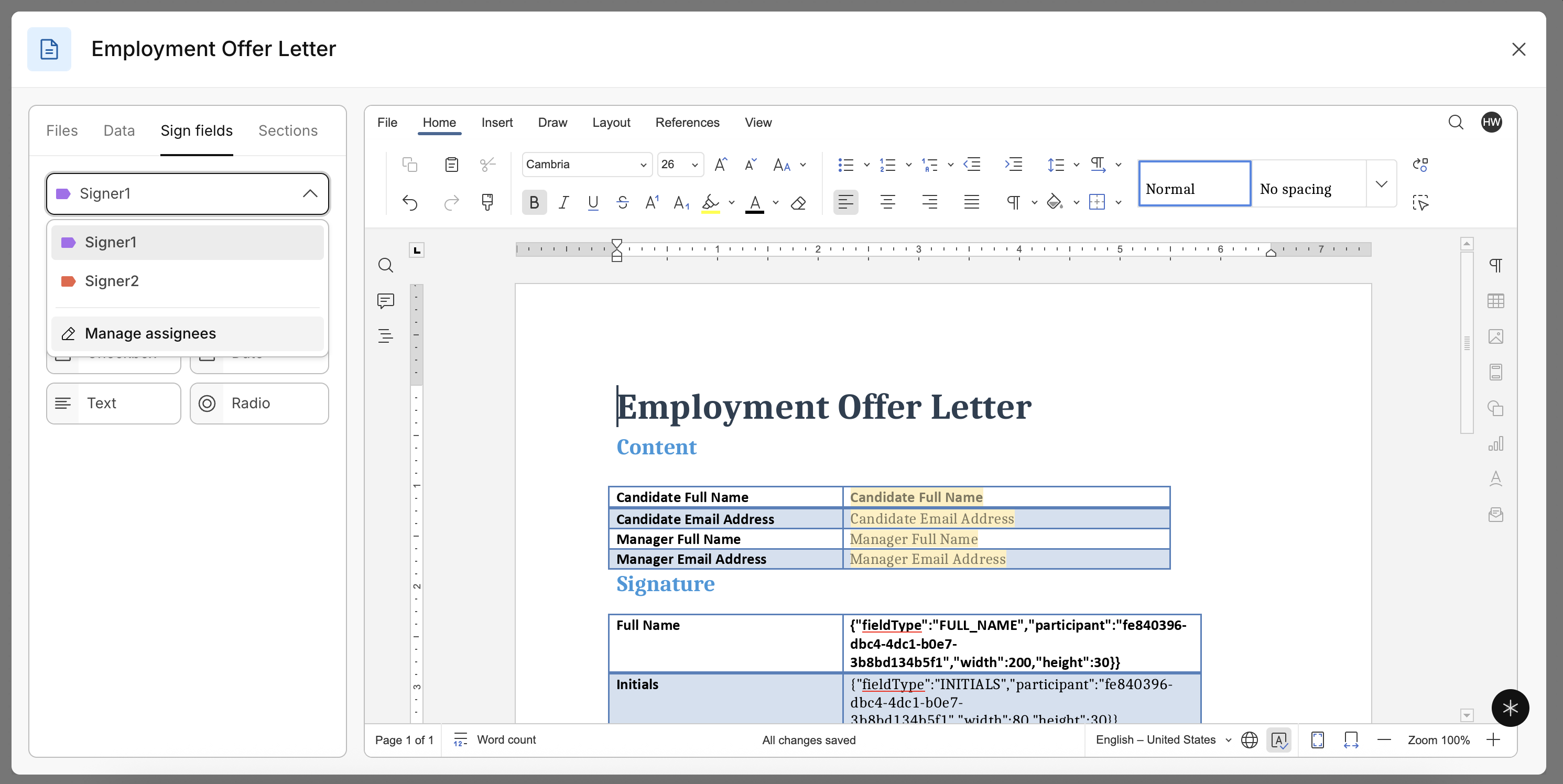The height and width of the screenshot is (784, 1563).
Task: Toggle bold formatting
Action: (534, 203)
